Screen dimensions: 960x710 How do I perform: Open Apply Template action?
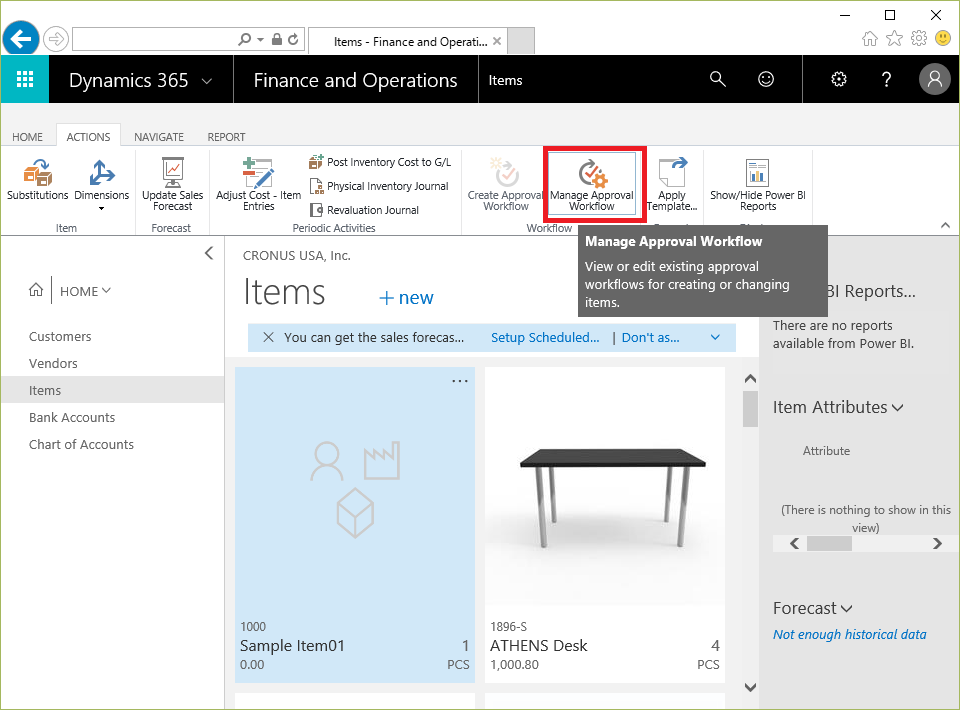672,183
